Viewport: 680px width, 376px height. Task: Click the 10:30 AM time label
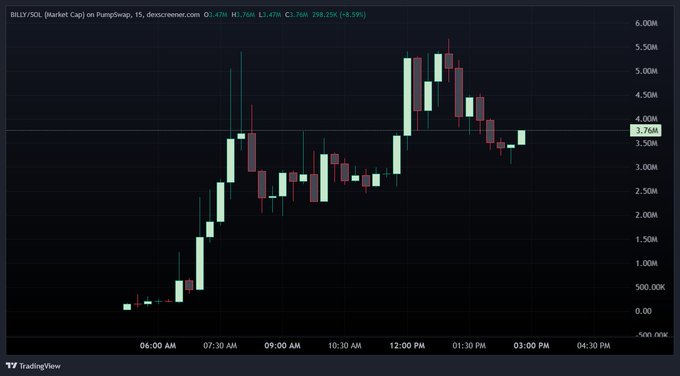click(x=345, y=346)
